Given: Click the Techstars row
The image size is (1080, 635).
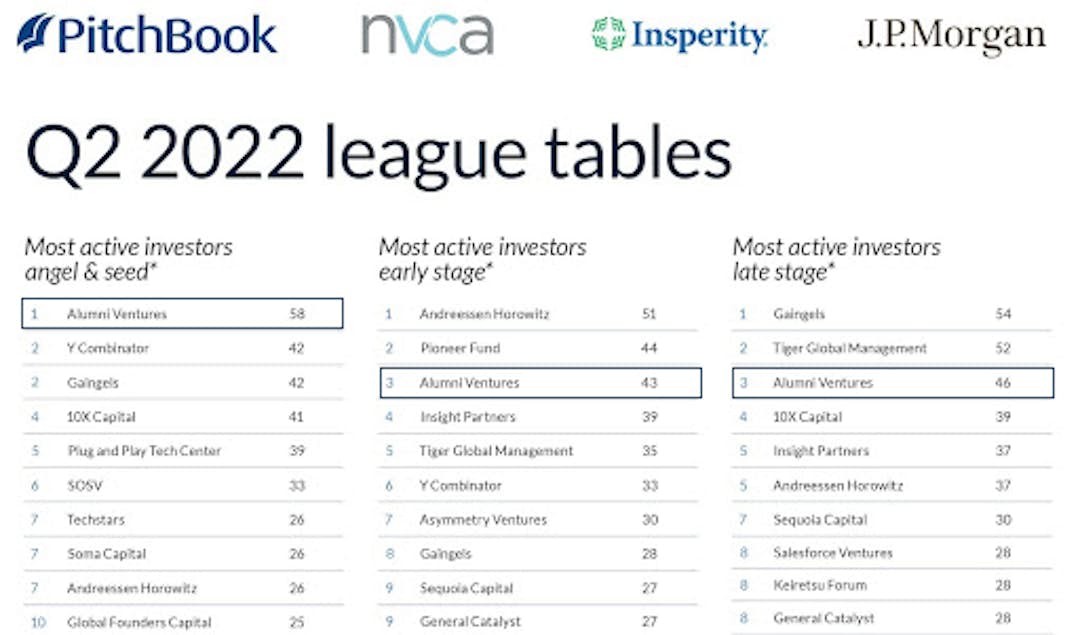Looking at the screenshot, I should click(95, 520).
